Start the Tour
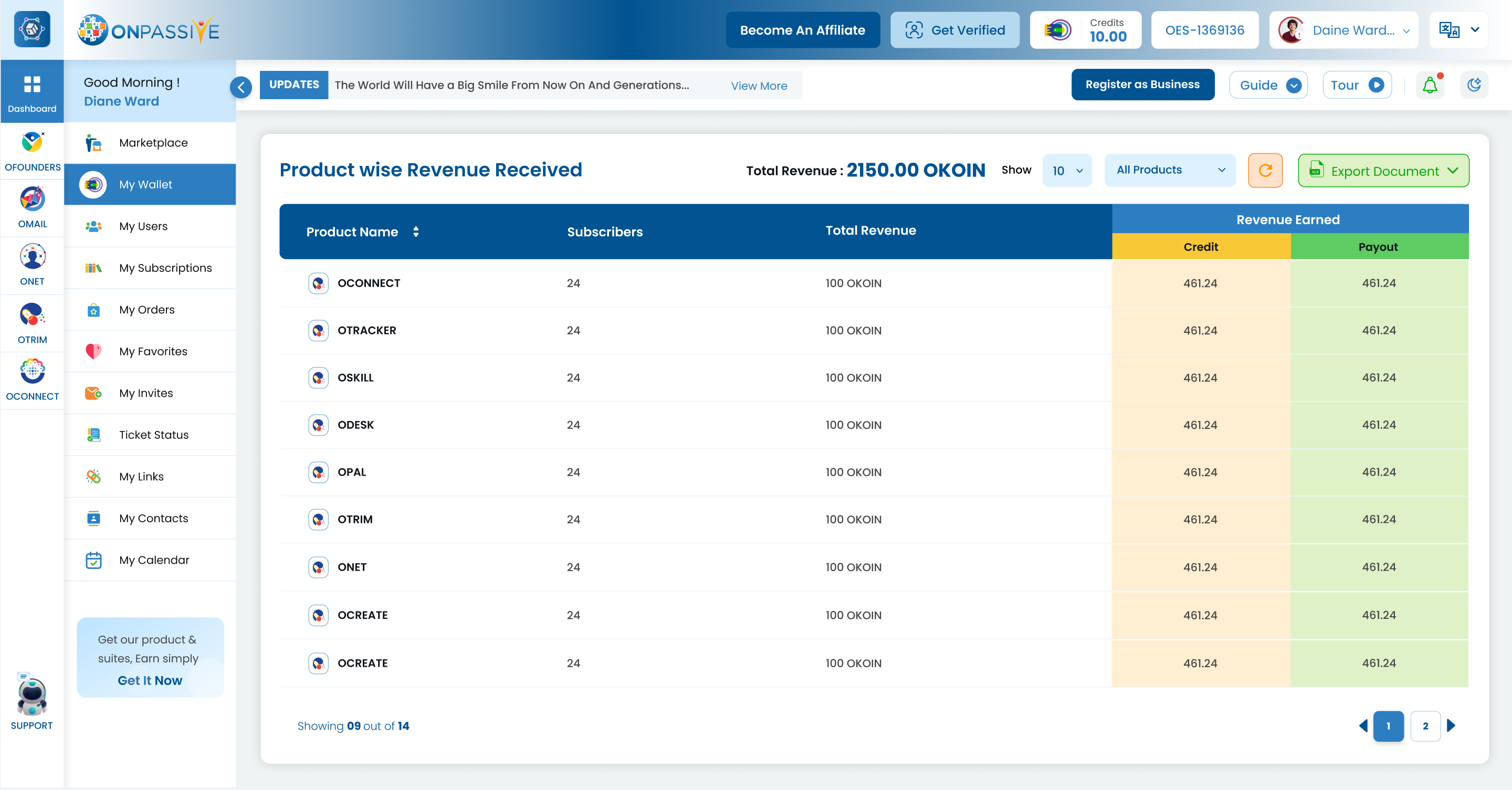 click(x=1357, y=85)
